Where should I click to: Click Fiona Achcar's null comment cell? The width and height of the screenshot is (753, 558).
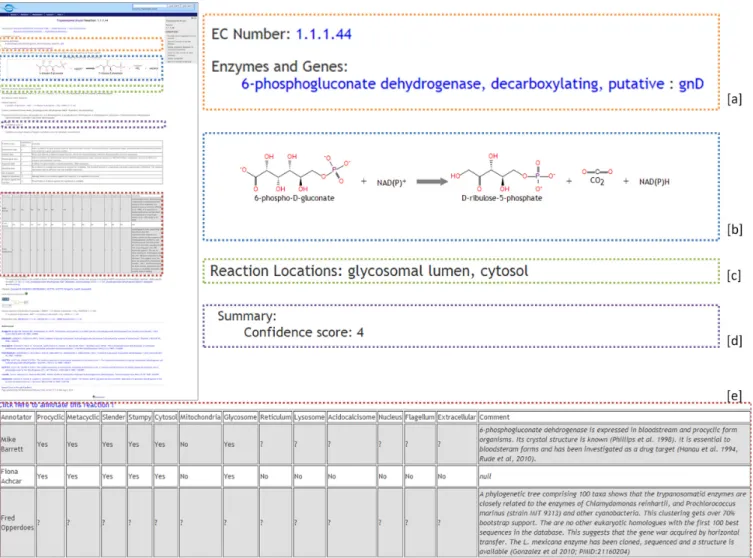614,476
